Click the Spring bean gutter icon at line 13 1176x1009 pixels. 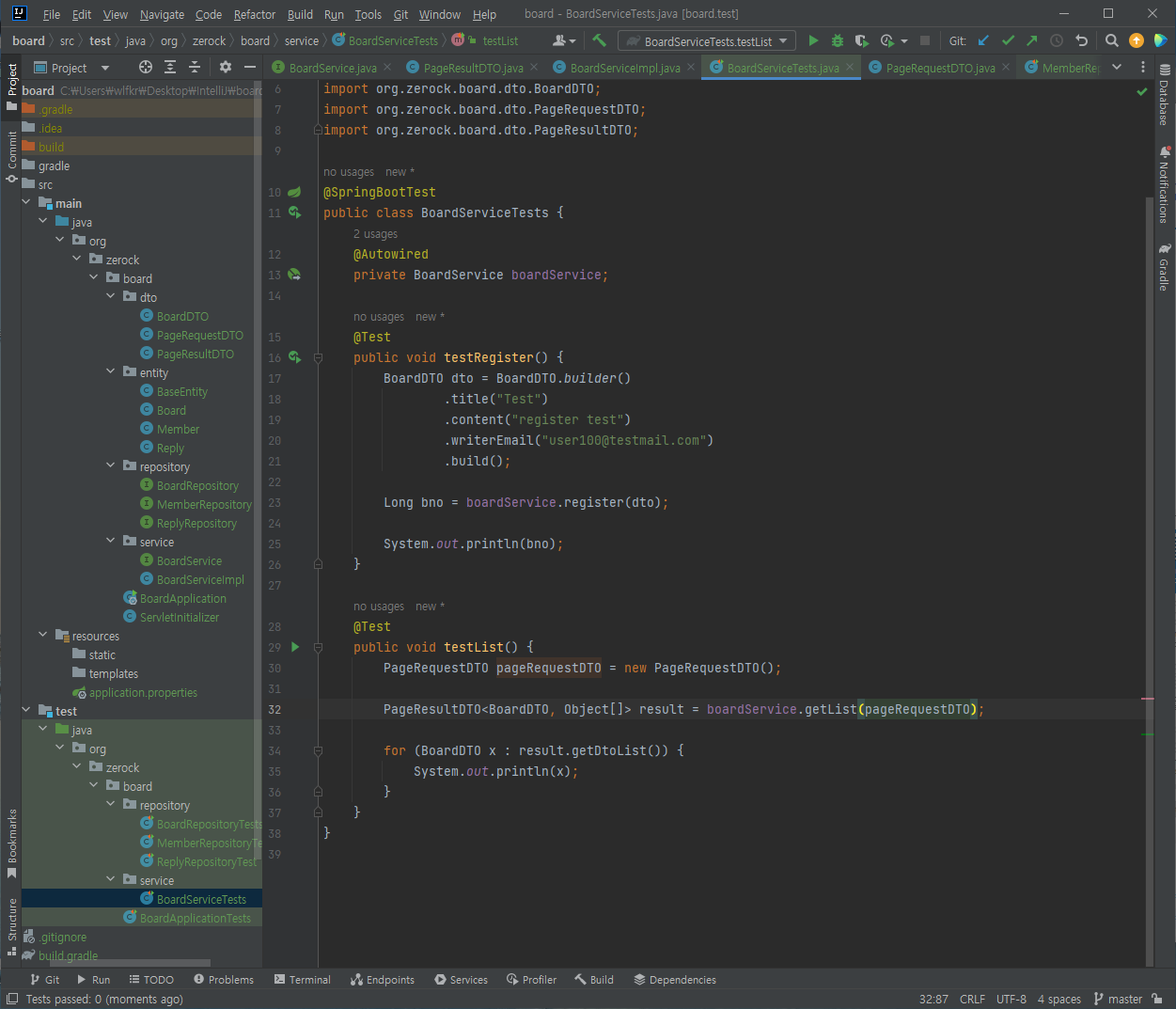pos(295,275)
